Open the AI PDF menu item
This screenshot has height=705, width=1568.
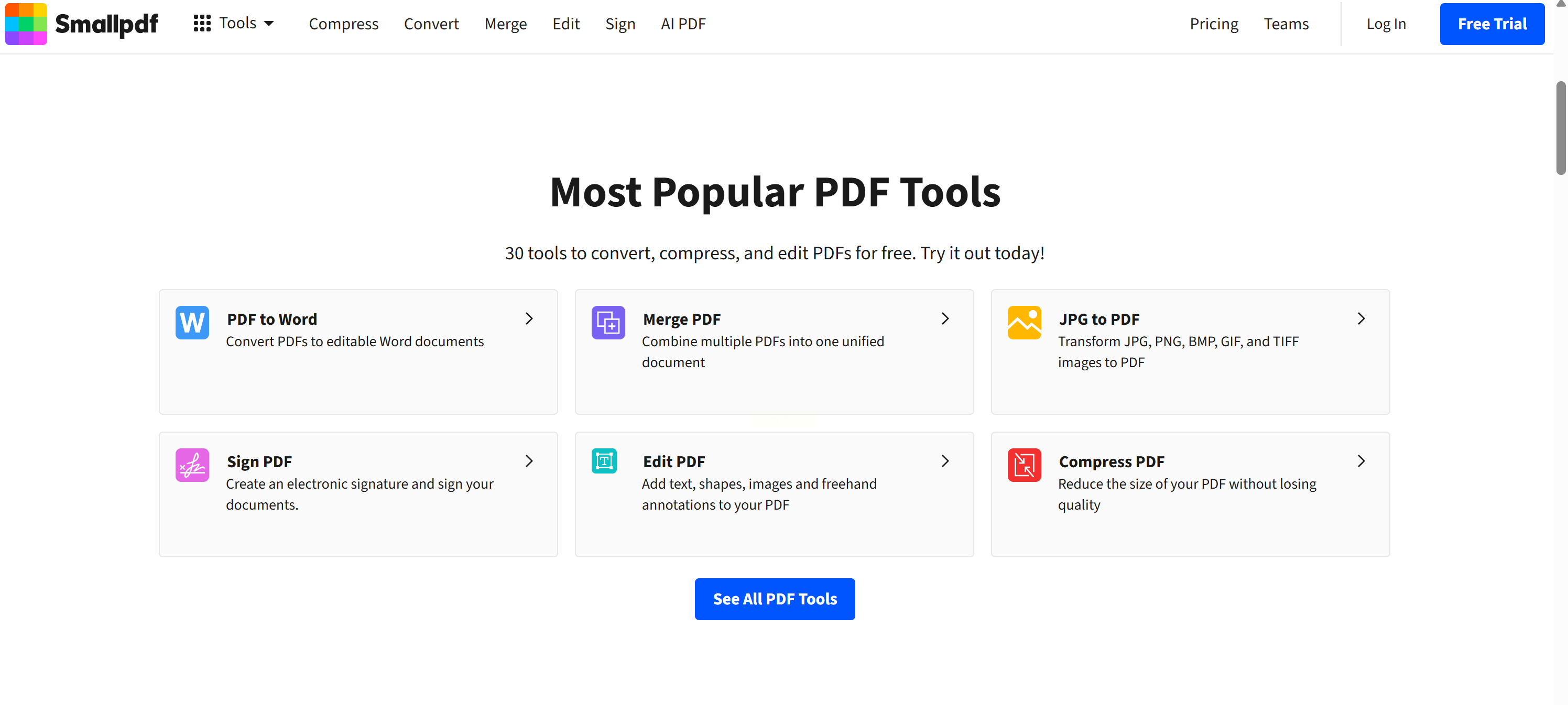coord(683,24)
